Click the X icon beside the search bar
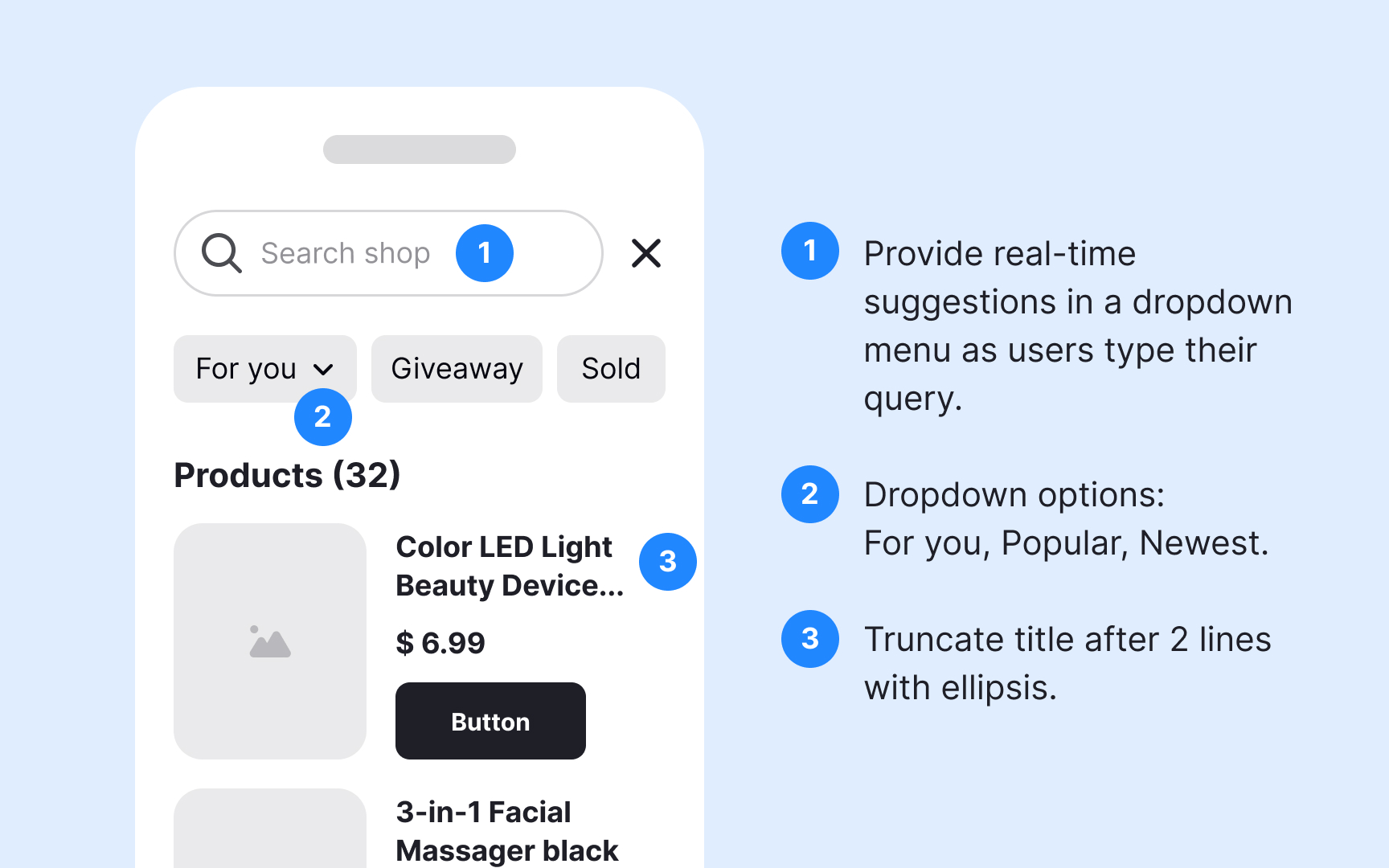The image size is (1389, 868). 645,253
